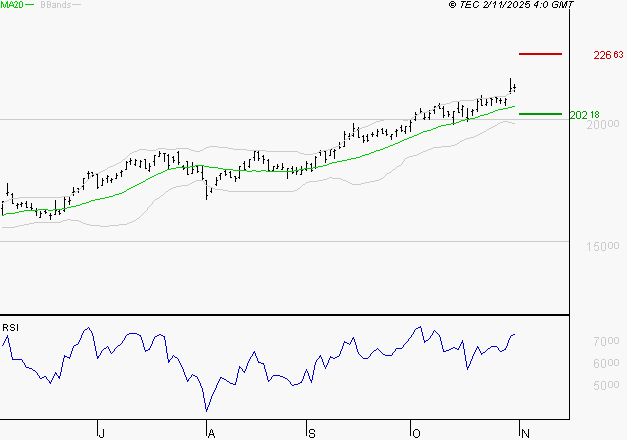
Task: Click the MA20 legend label
Action: (12, 5)
